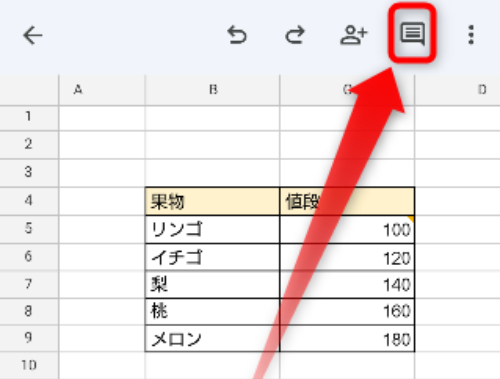500x379 pixels.
Task: Select the cell containing リンゴ
Action: (213, 229)
